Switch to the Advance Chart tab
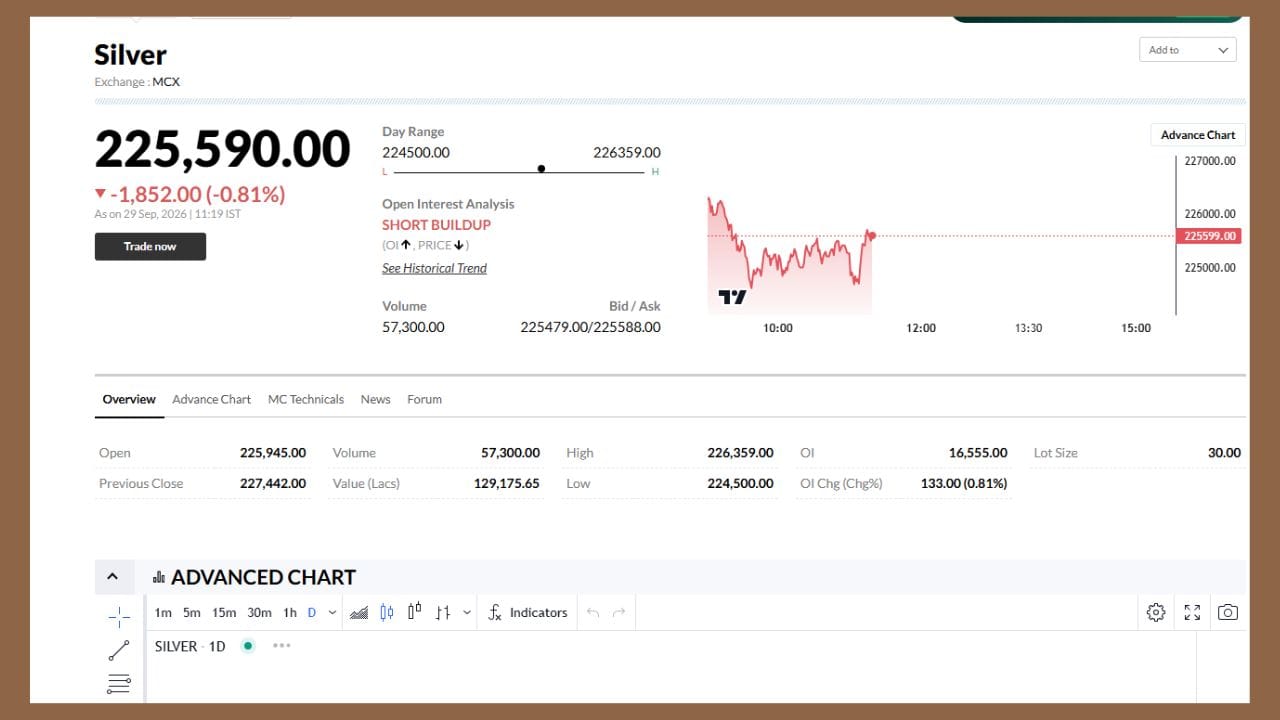Viewport: 1280px width, 720px height. [212, 399]
